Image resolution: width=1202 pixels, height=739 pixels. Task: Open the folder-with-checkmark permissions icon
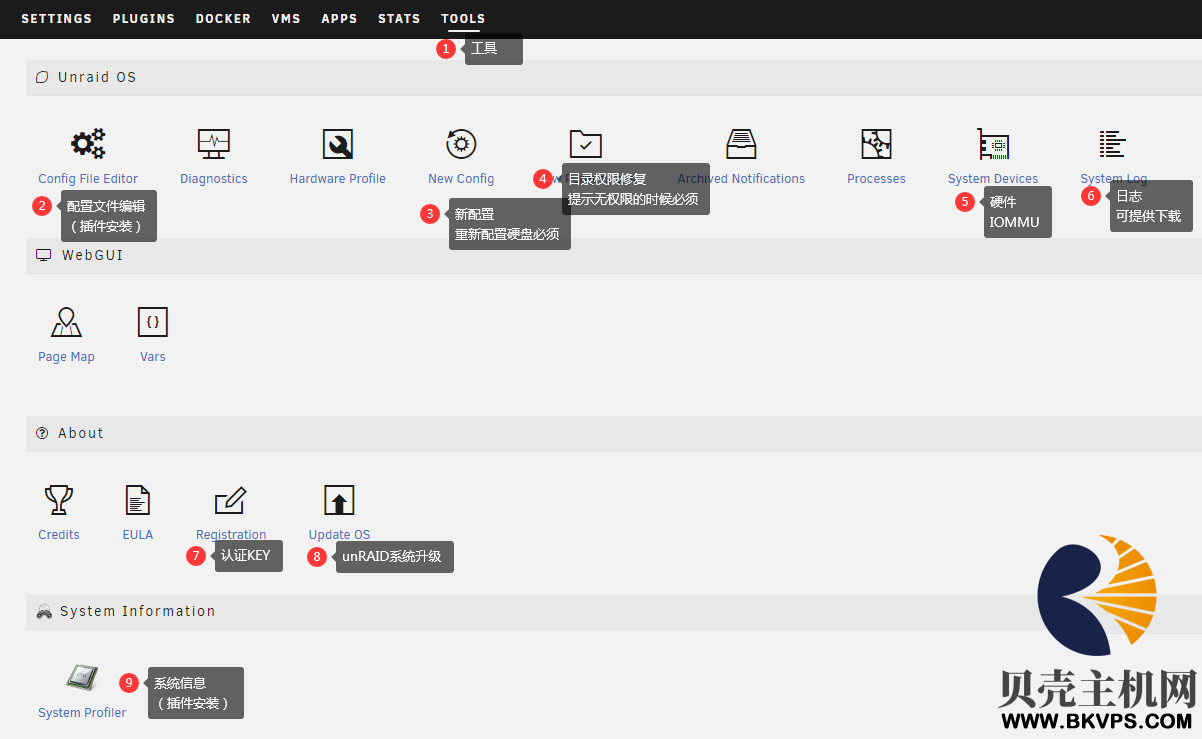point(586,144)
